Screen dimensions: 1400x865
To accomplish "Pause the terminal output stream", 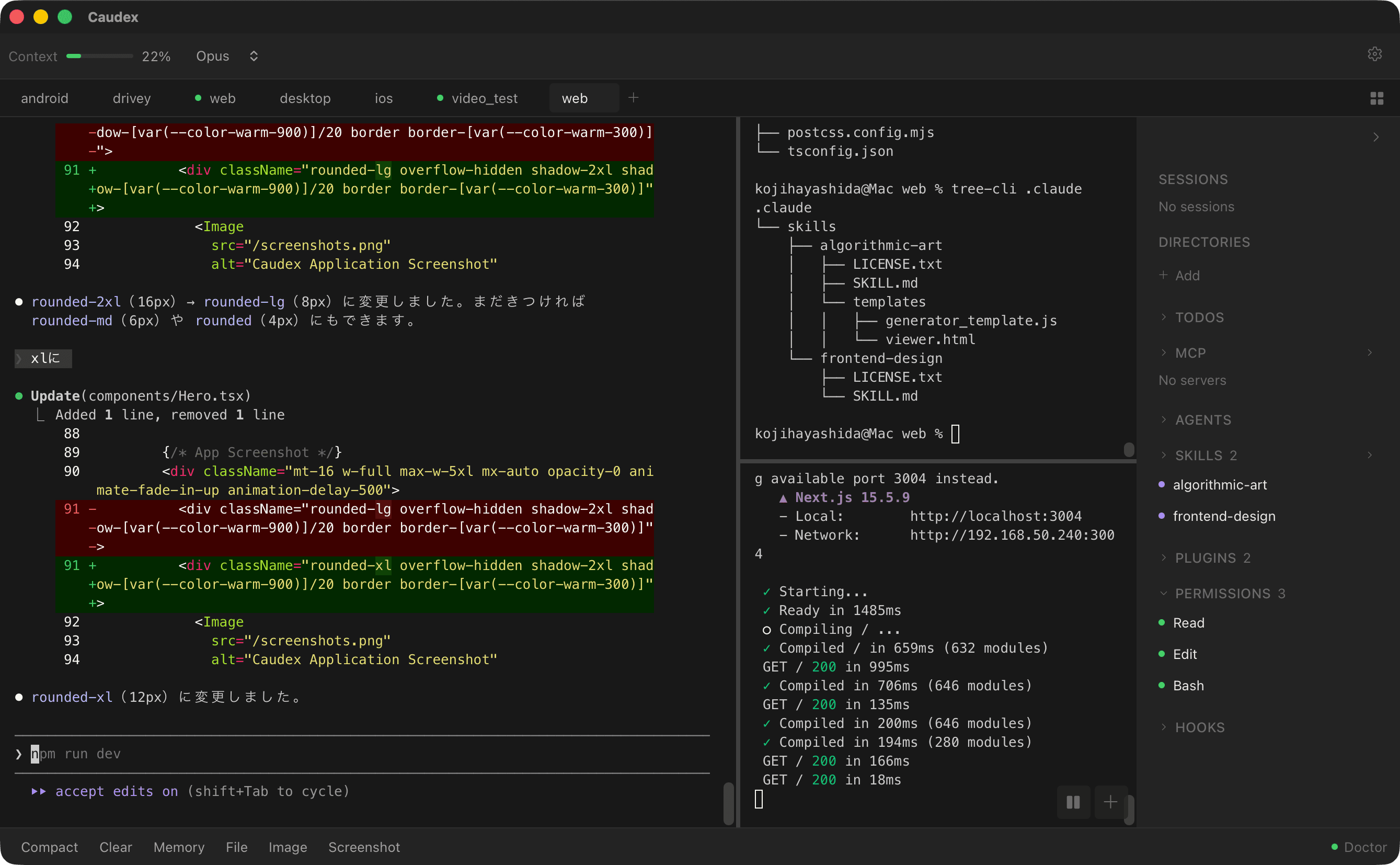I will pyautogui.click(x=1072, y=802).
